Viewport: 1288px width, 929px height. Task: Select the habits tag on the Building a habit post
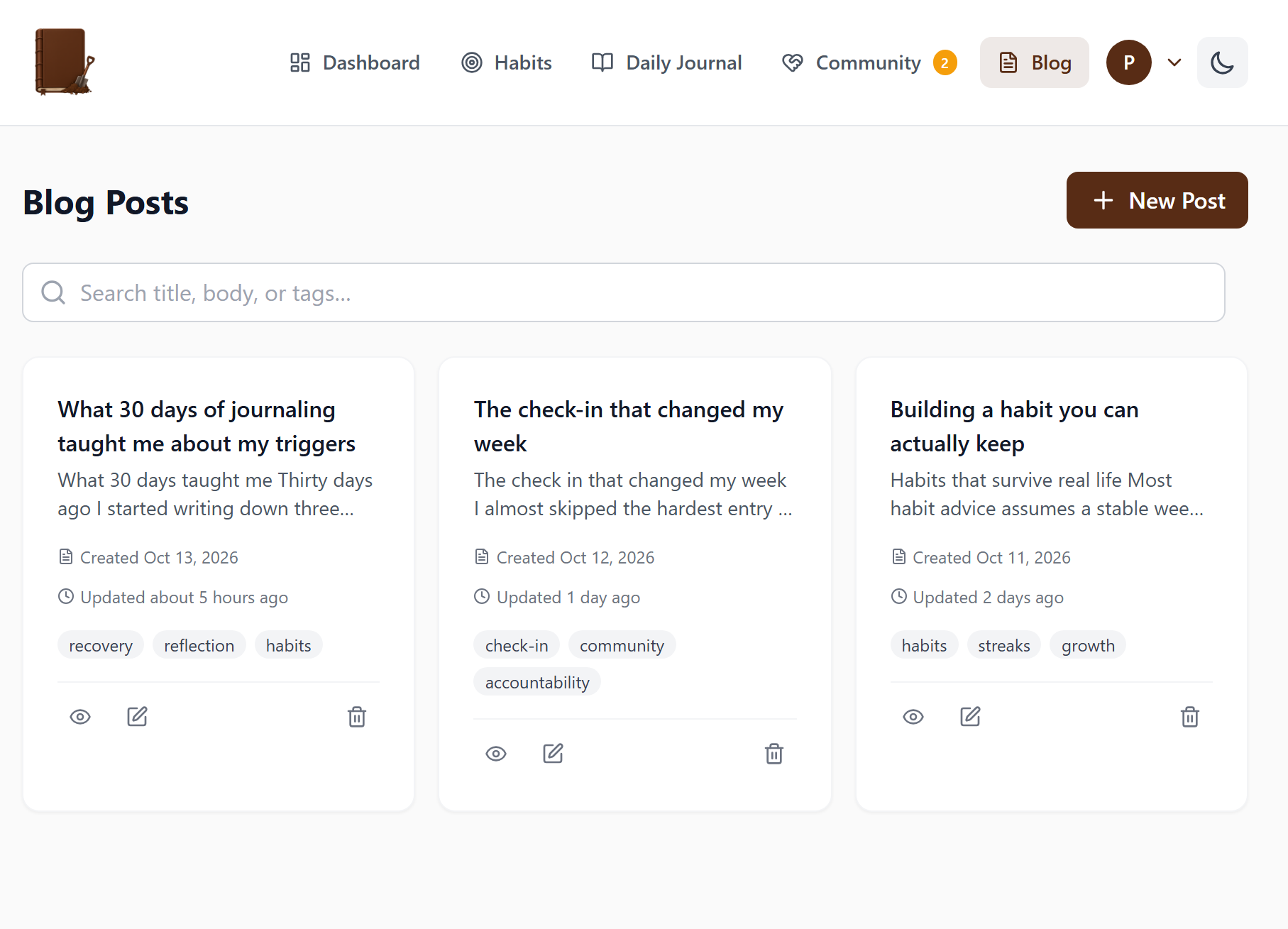(x=924, y=645)
